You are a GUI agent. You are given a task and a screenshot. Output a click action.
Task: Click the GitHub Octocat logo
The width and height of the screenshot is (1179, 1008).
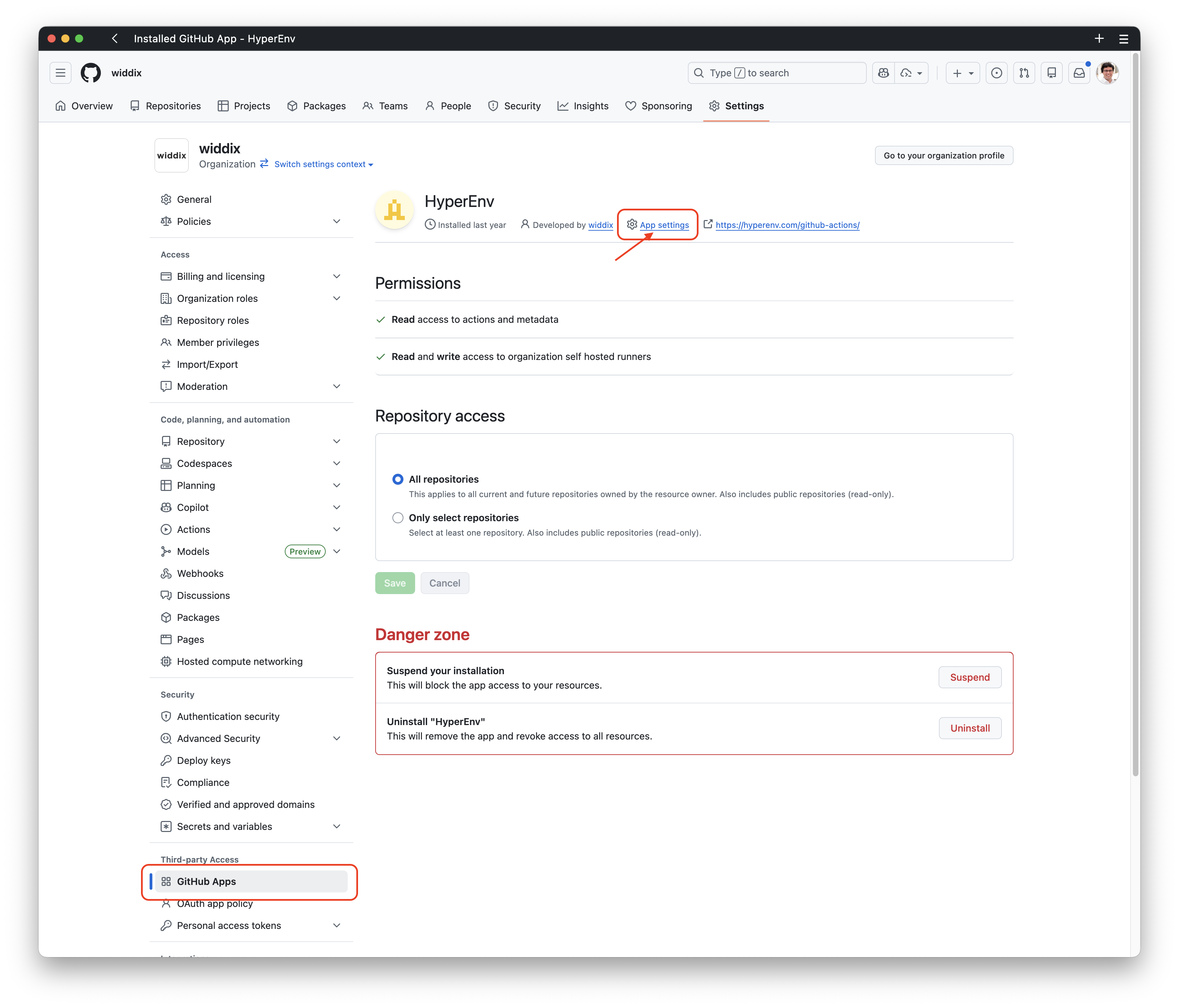tap(90, 73)
